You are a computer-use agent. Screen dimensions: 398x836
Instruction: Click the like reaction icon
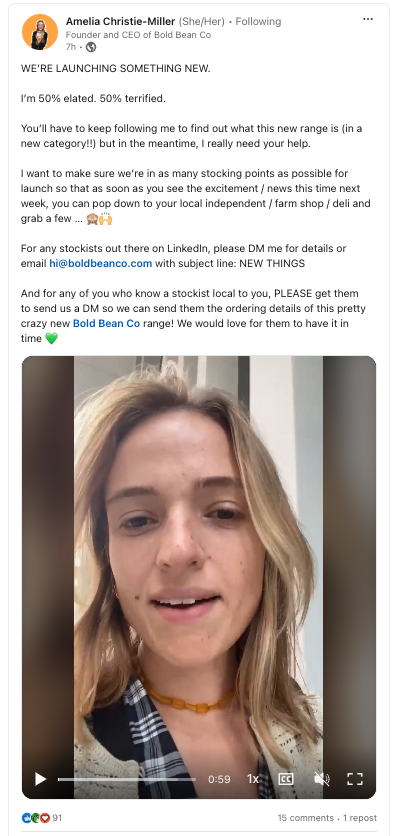[x=26, y=817]
